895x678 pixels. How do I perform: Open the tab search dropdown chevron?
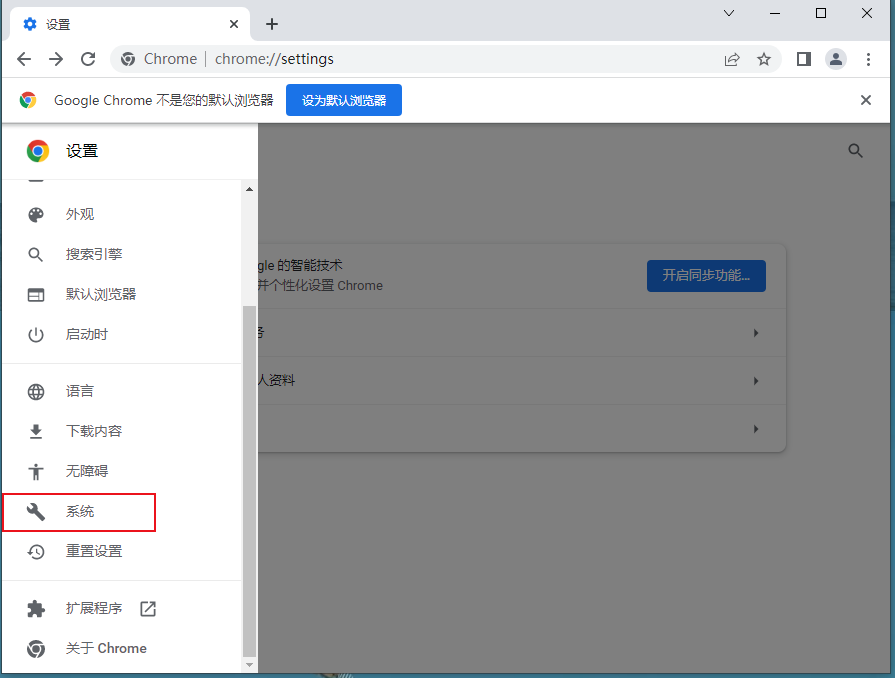[x=729, y=13]
